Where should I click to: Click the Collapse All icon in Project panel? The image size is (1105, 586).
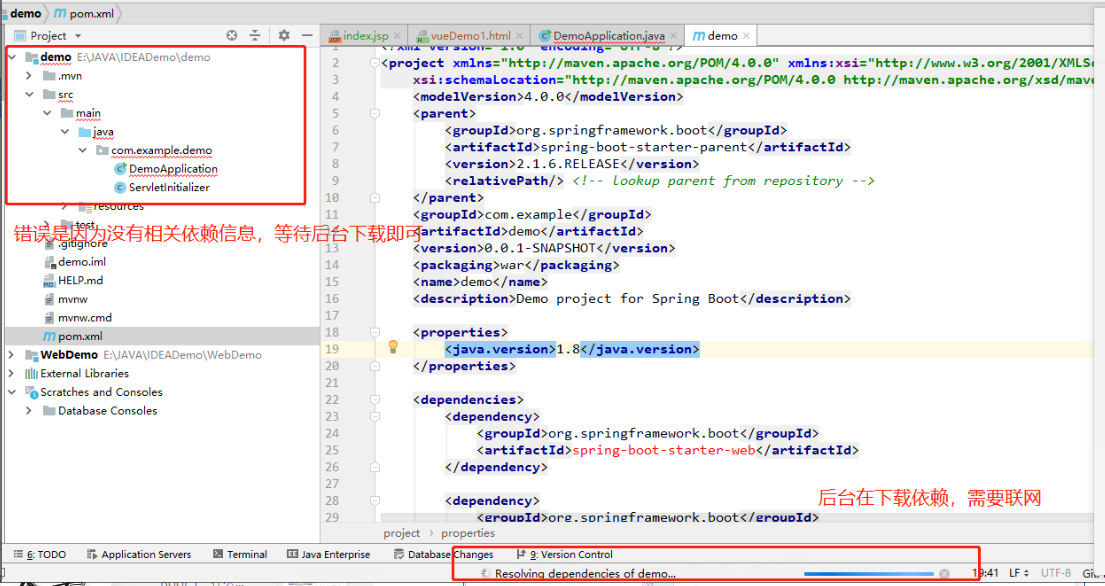[255, 35]
